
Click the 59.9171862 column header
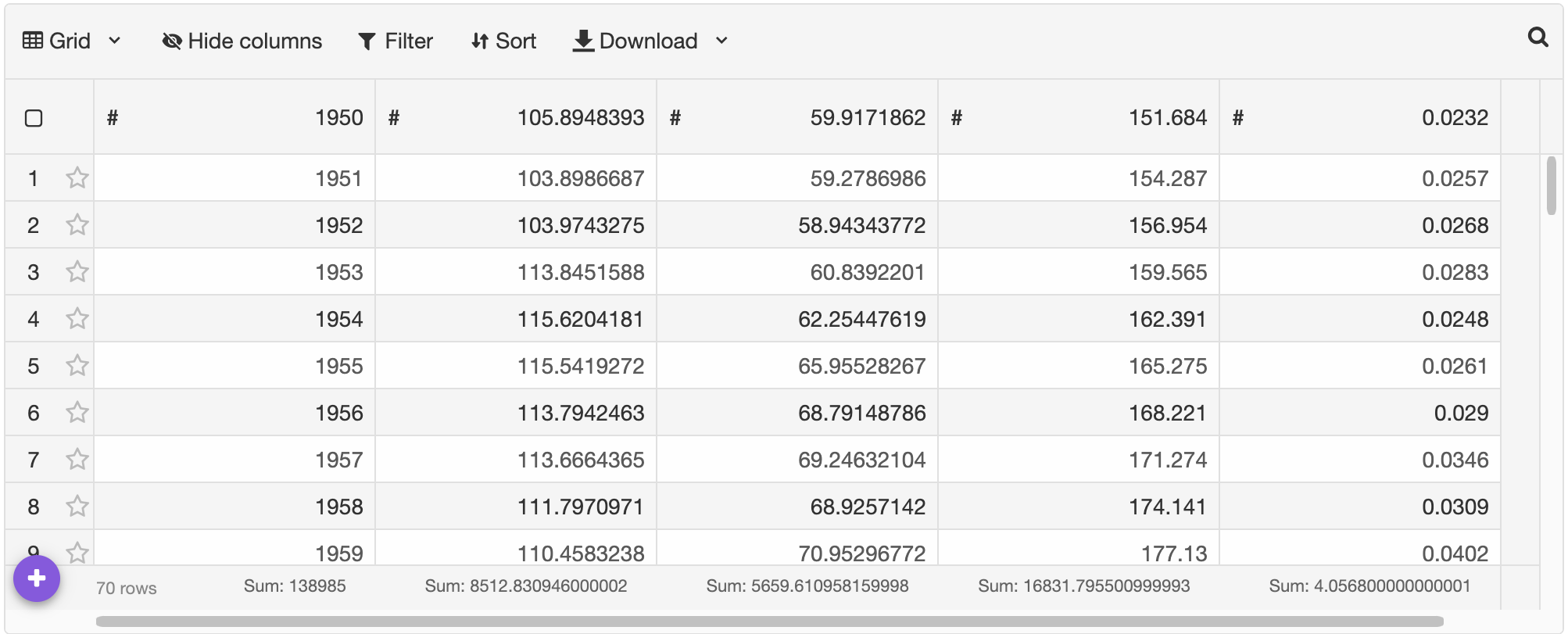(797, 117)
